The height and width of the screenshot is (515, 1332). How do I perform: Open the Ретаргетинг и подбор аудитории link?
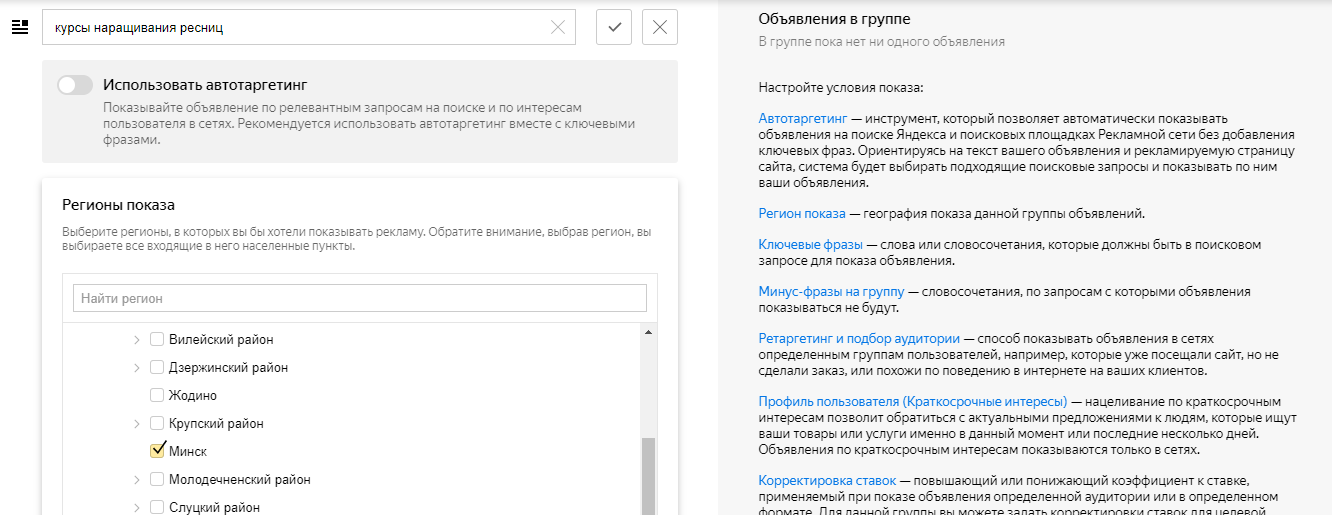859,339
